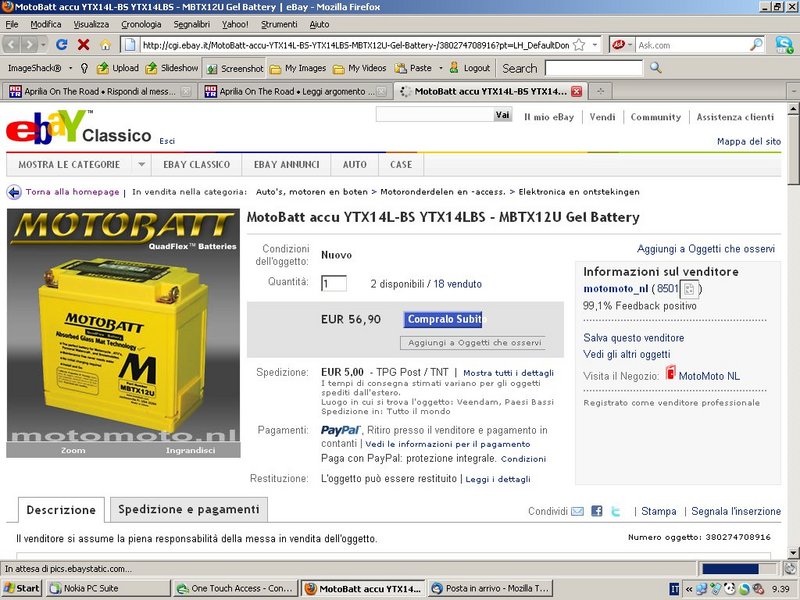Open ImageShack Slideshow
This screenshot has width=800, height=600.
coord(172,68)
